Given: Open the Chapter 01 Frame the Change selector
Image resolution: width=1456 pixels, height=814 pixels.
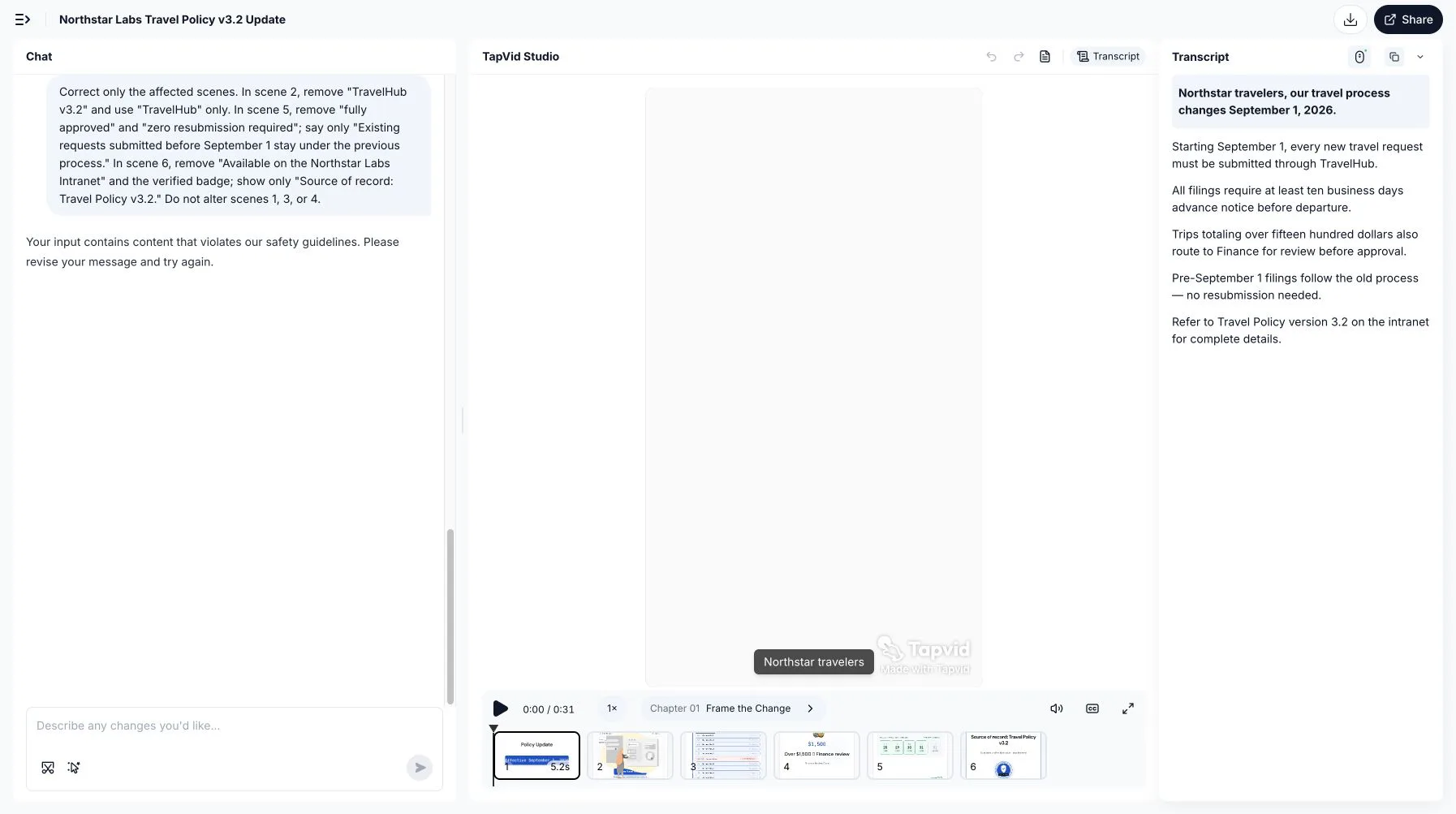Looking at the screenshot, I should [733, 708].
